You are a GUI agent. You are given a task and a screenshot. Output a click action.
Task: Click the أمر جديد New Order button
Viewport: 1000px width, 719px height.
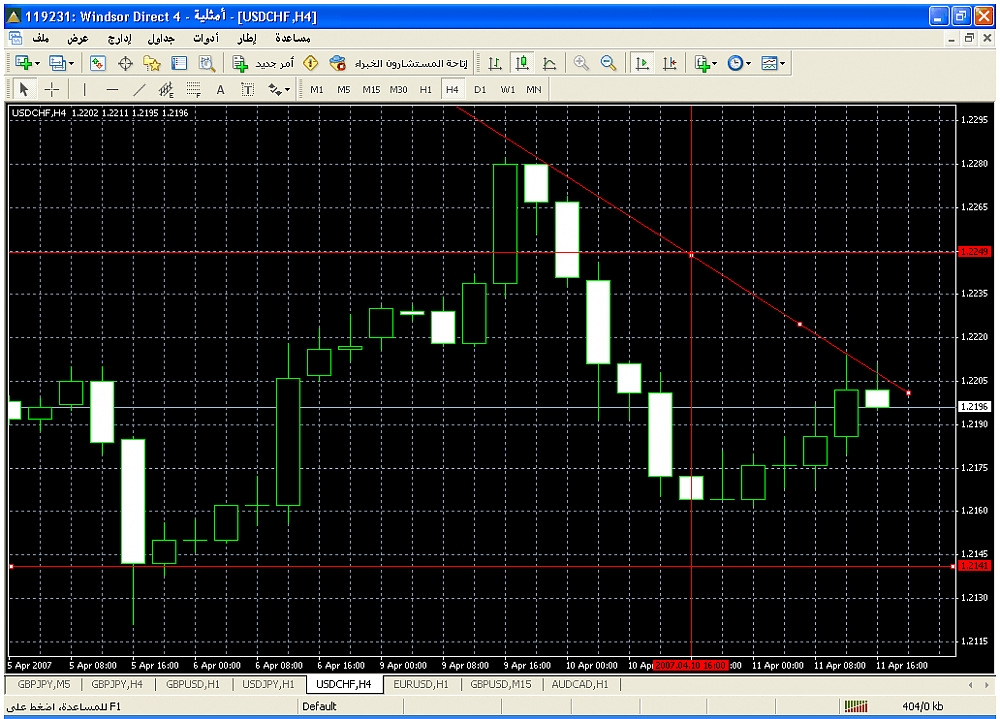[264, 63]
